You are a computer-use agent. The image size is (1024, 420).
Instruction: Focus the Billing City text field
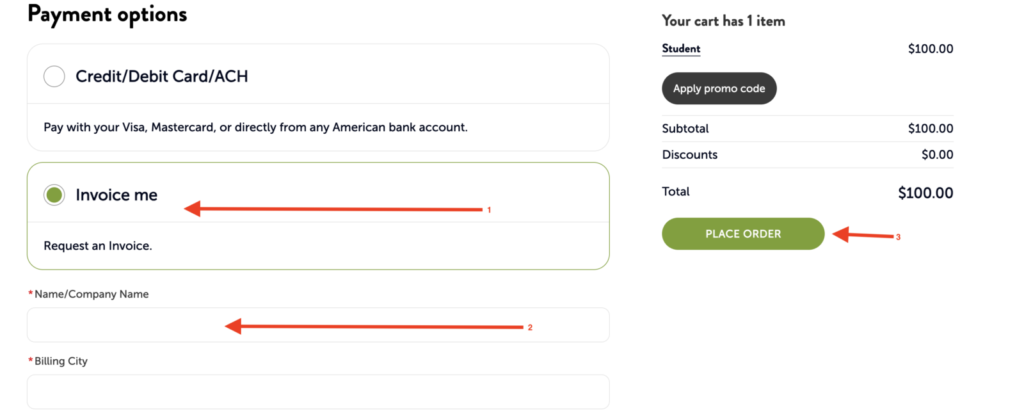318,391
